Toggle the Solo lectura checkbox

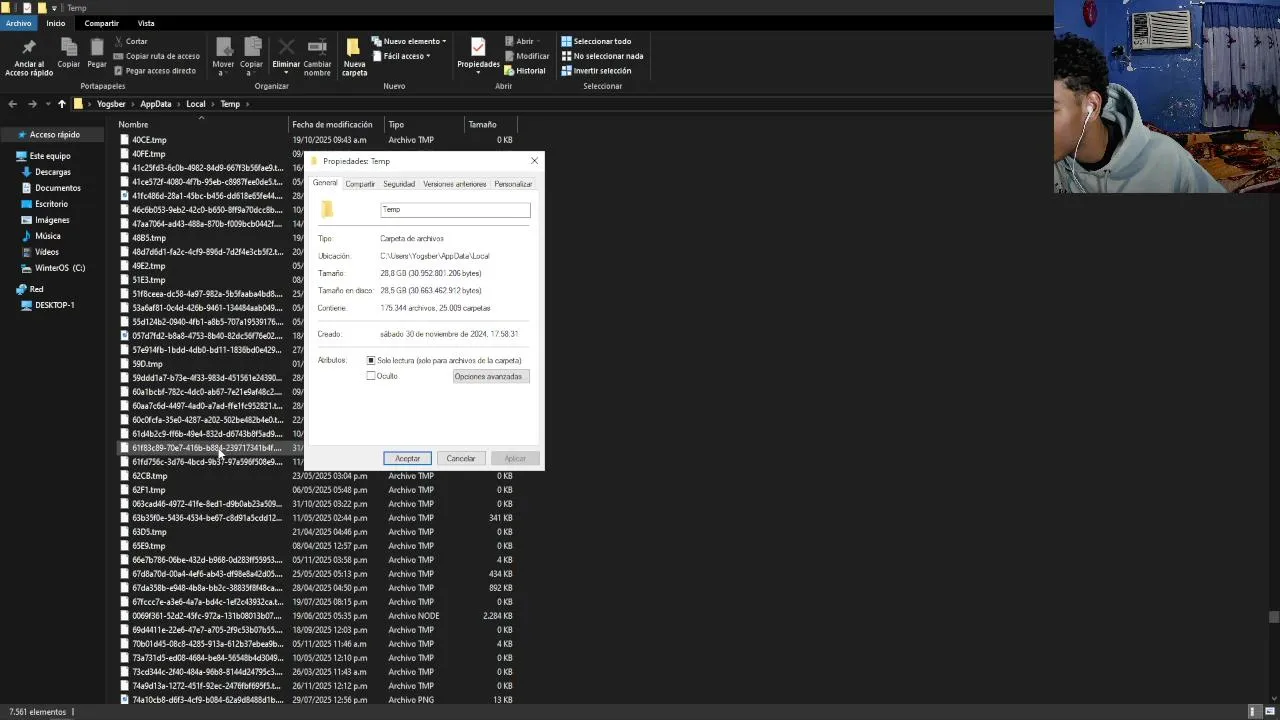coord(371,360)
